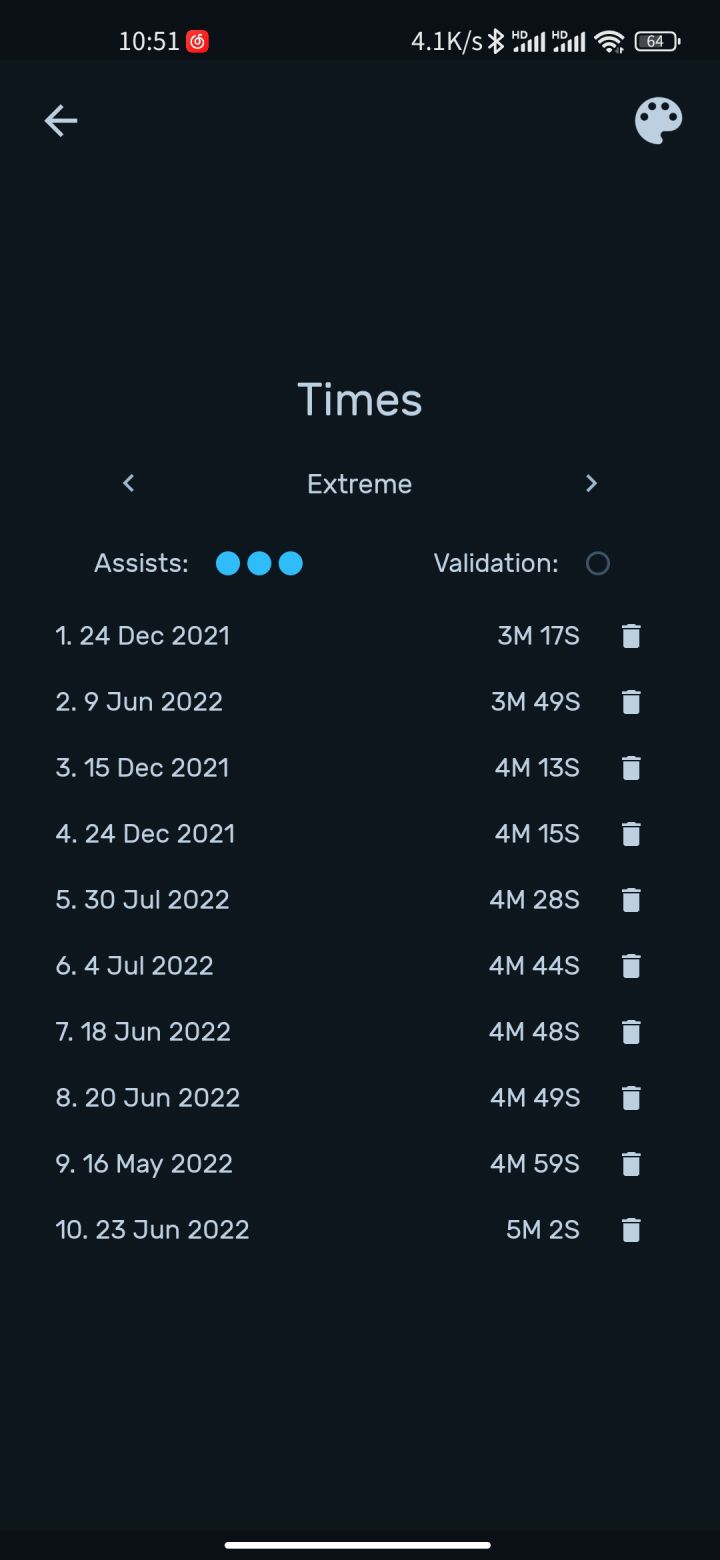Switch to previous difficulty with left chevron
The image size is (720, 1560).
(129, 484)
